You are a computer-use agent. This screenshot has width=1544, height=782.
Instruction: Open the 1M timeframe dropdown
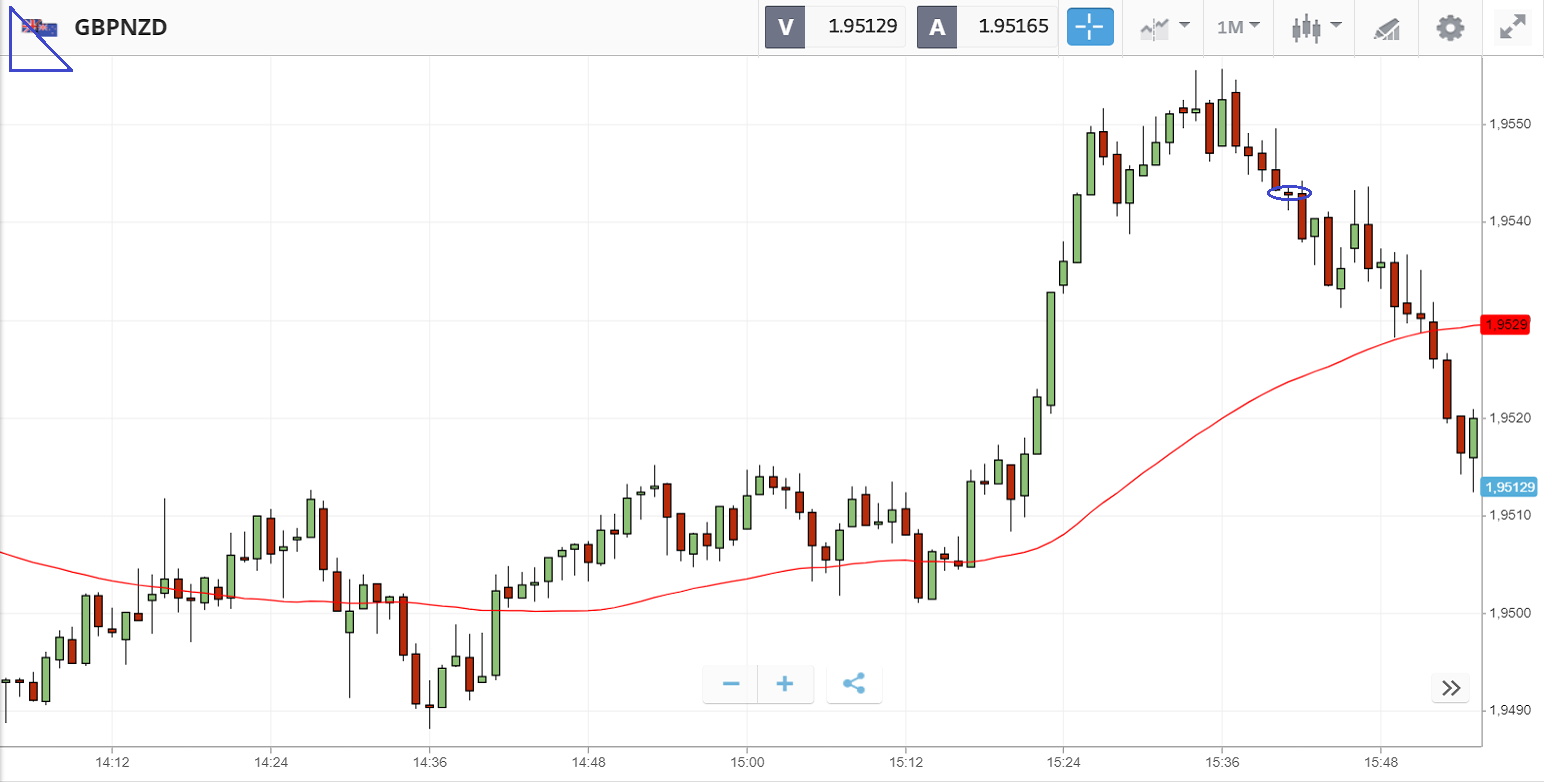tap(1238, 27)
